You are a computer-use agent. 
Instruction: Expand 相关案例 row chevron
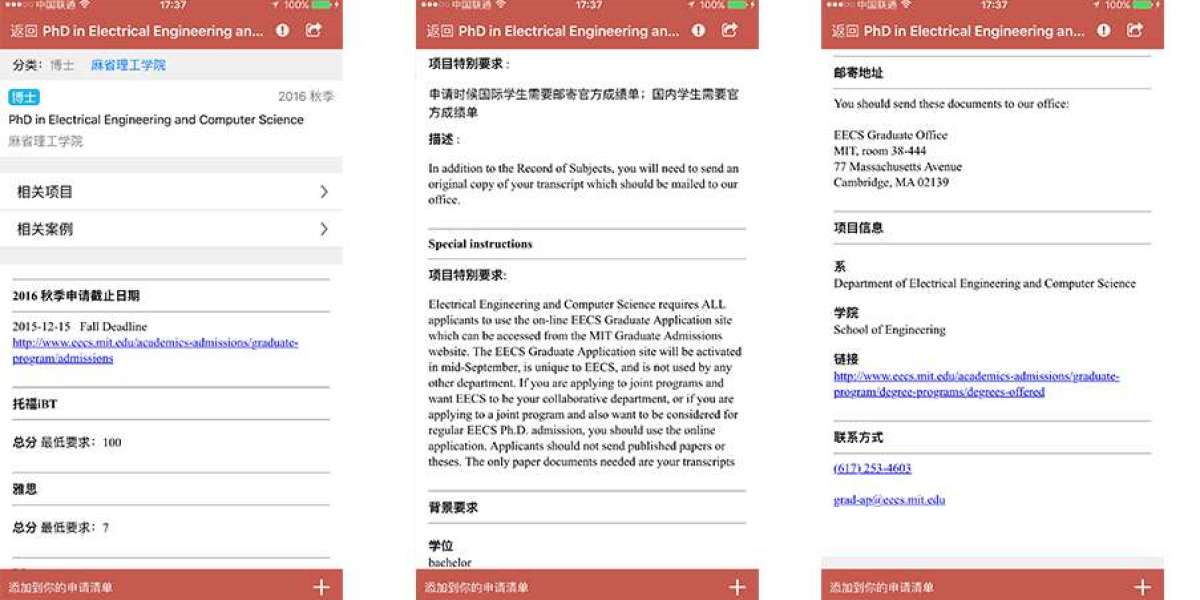coord(324,229)
